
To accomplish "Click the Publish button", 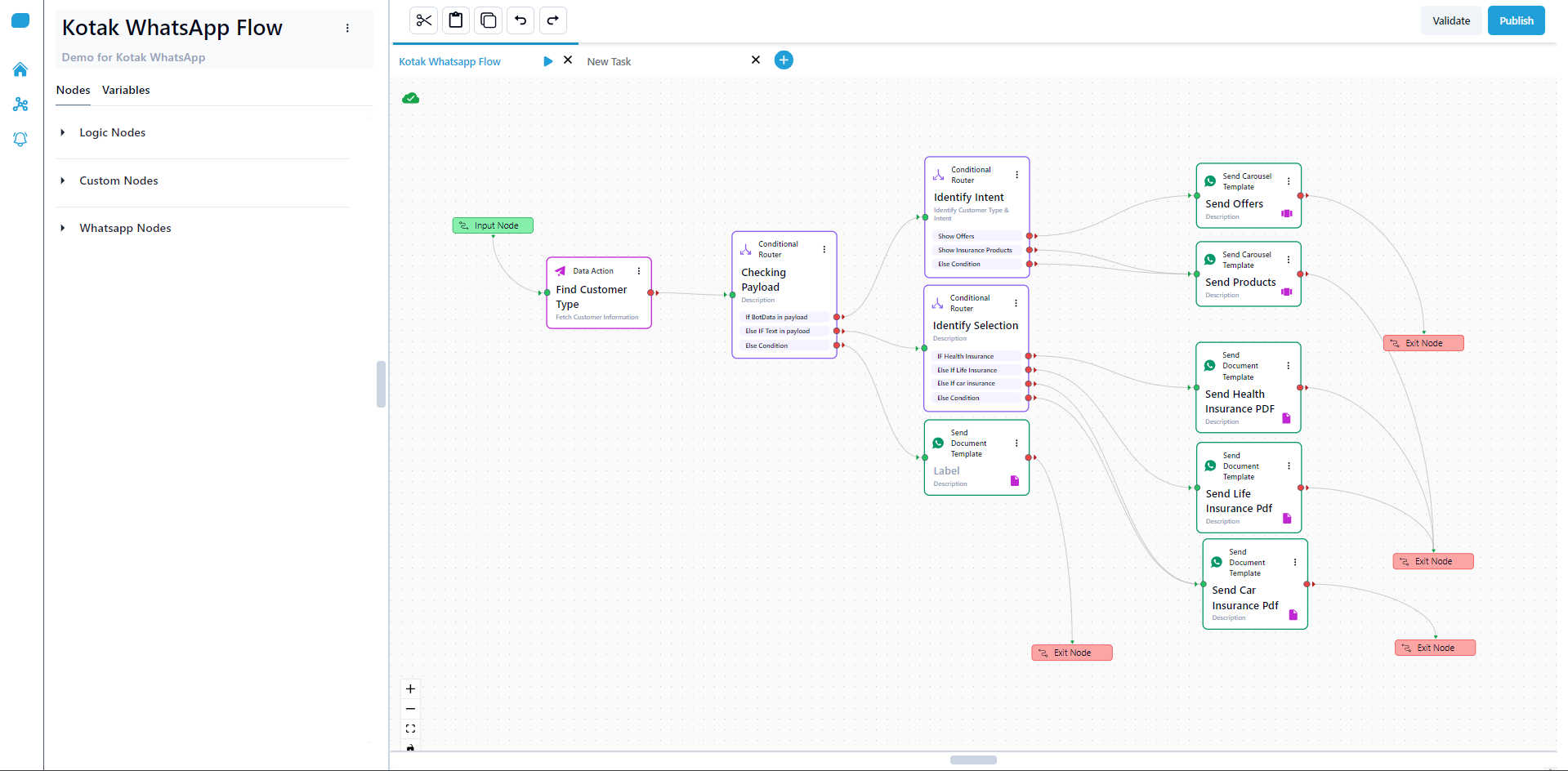I will tap(1517, 20).
